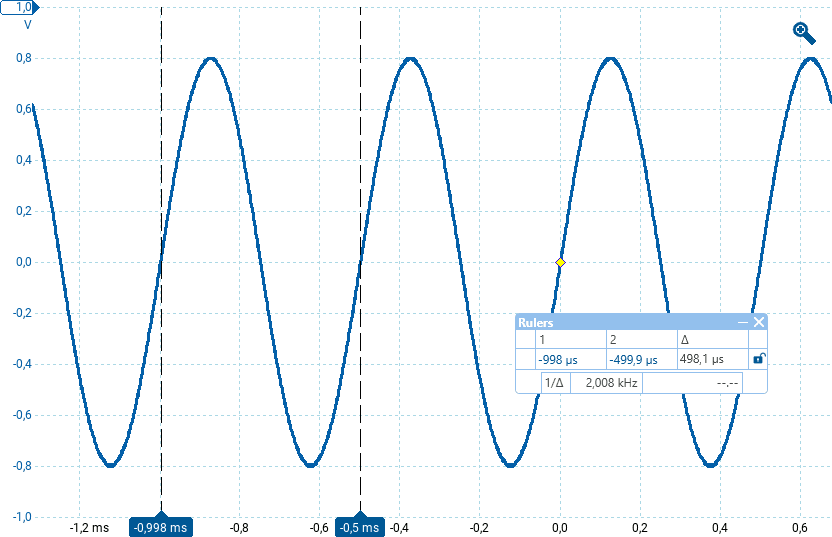
Task: Click the Rulers panel title
Action: pyautogui.click(x=535, y=323)
